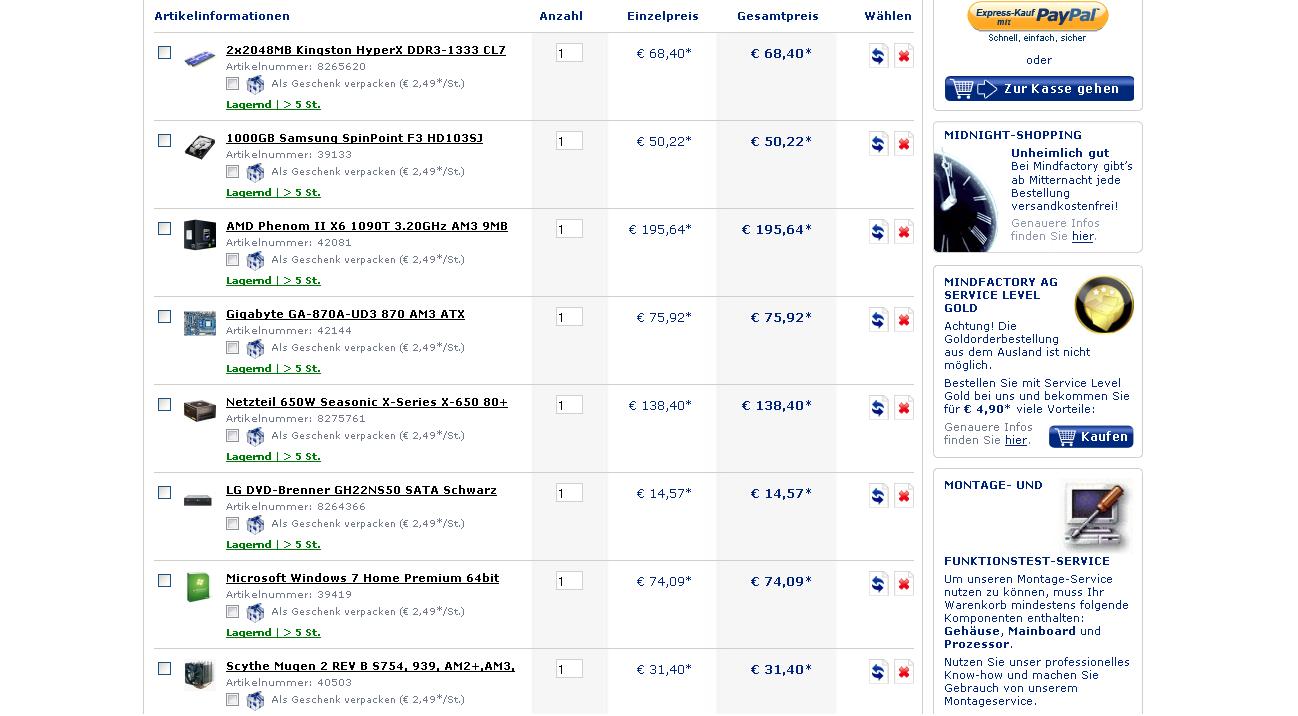
Task: Click Scythe Mugen 2 product title
Action: (x=370, y=666)
